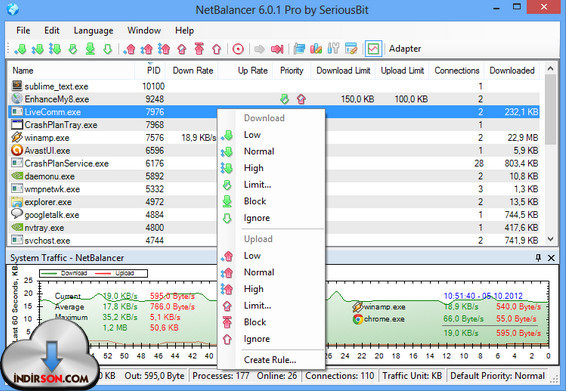Select the CrashPlanTray.exe process row

click(x=113, y=125)
